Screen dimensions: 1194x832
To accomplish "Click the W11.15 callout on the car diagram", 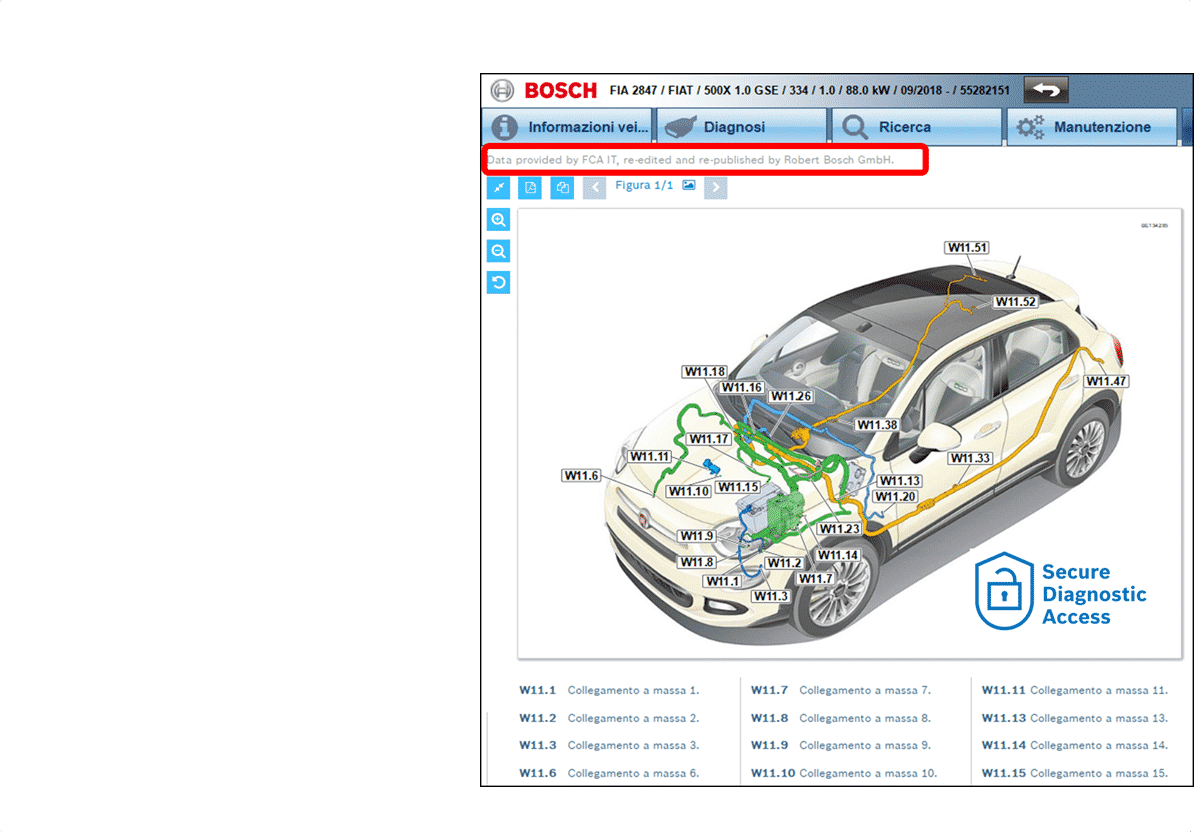I will coord(739,487).
